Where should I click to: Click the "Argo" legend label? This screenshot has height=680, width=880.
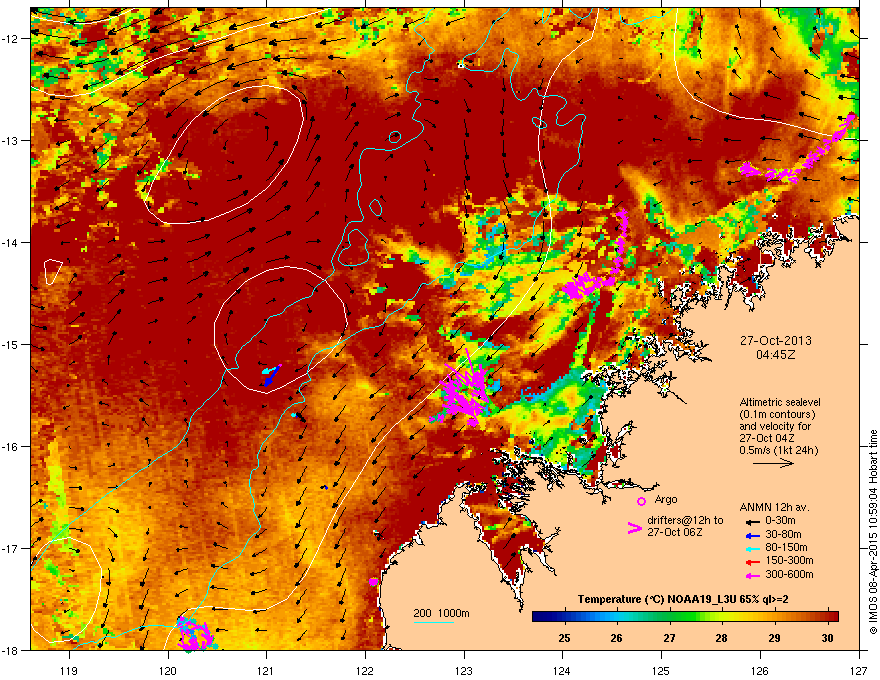pyautogui.click(x=666, y=499)
